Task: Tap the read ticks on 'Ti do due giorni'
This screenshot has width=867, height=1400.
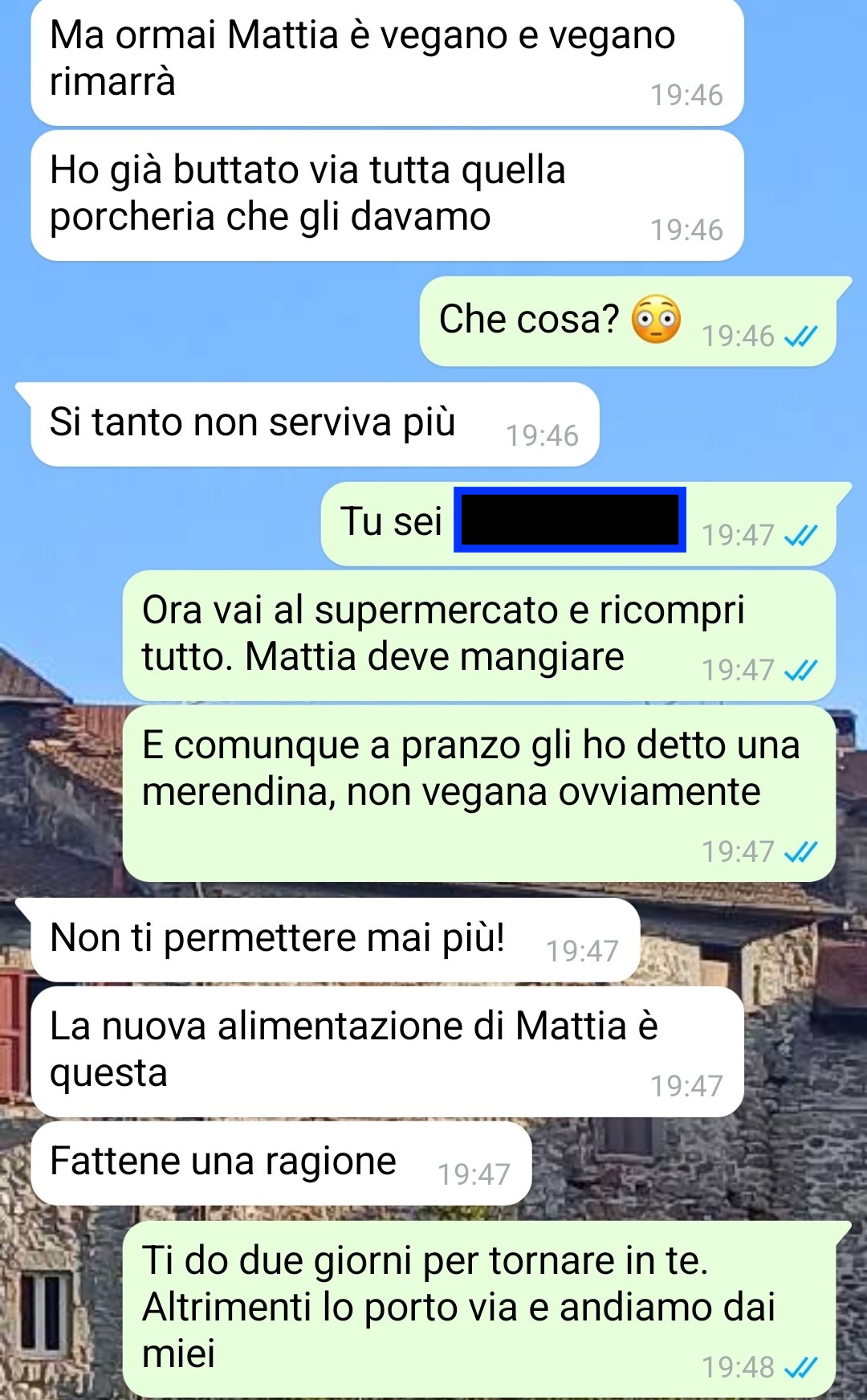Action: pyautogui.click(x=800, y=1367)
